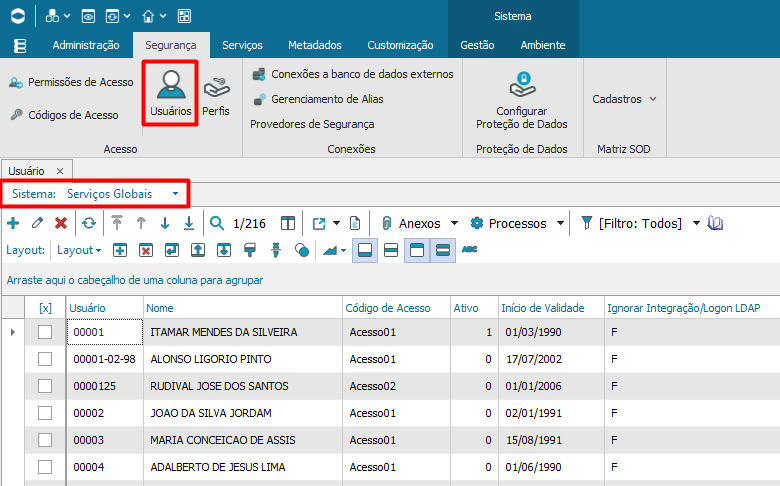This screenshot has height=486, width=780.
Task: Open the chart icon dropdown arrow
Action: click(x=343, y=251)
